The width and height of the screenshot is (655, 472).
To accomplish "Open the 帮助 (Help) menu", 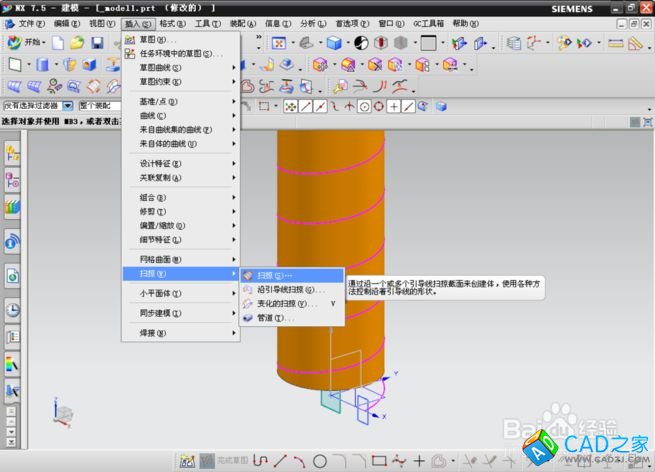I will (x=465, y=22).
